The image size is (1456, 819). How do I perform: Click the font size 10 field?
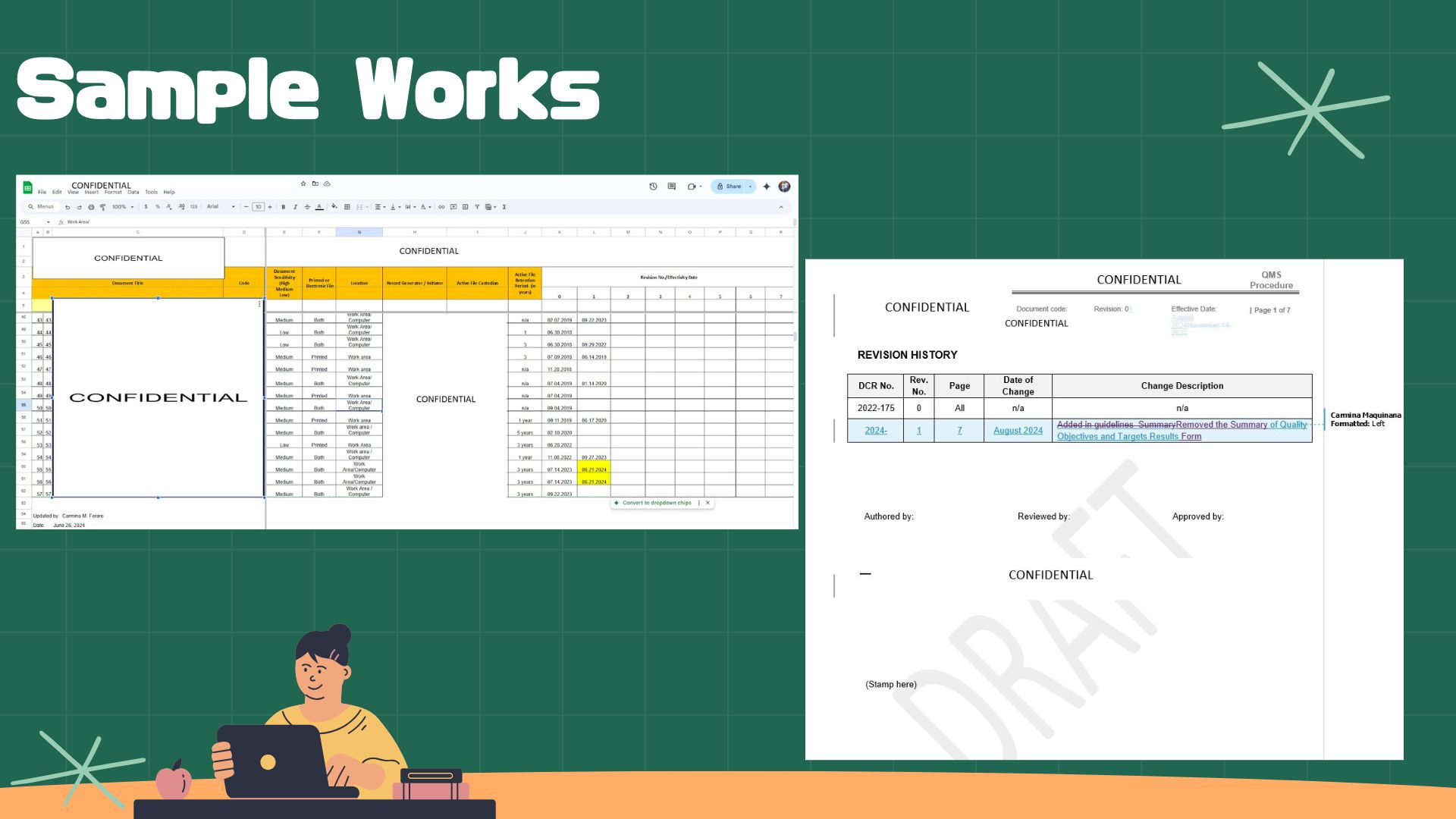click(258, 206)
